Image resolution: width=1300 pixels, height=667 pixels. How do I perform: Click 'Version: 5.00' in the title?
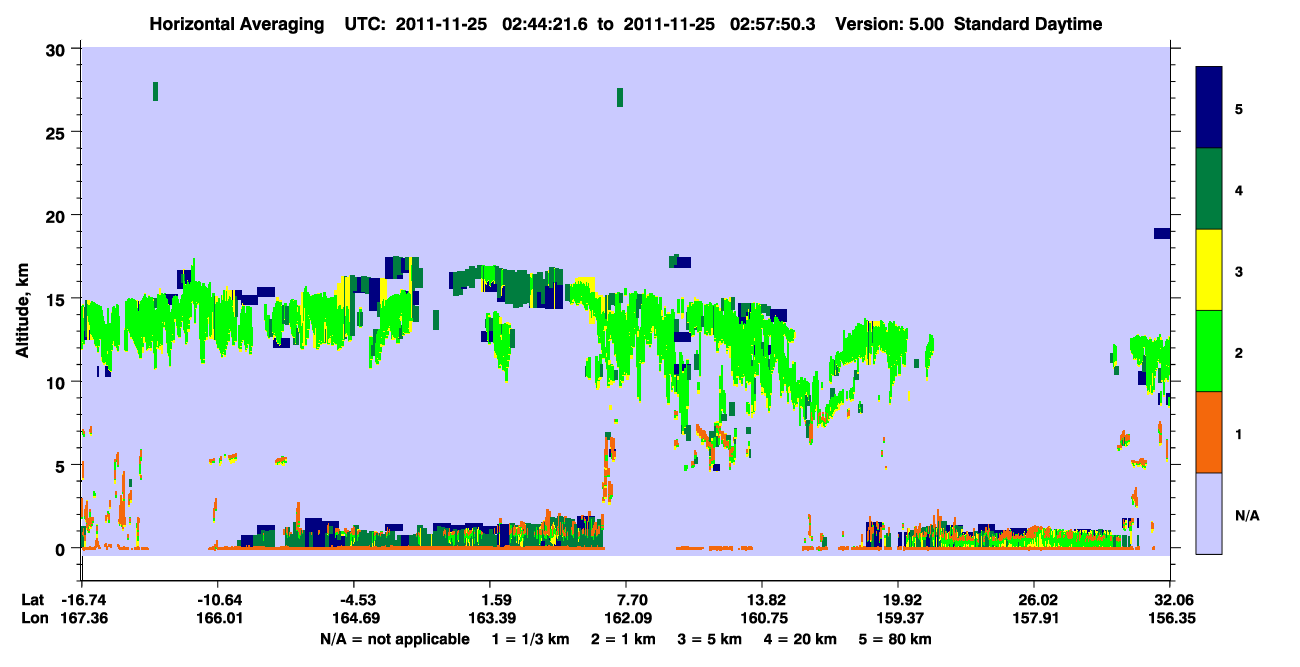[891, 24]
